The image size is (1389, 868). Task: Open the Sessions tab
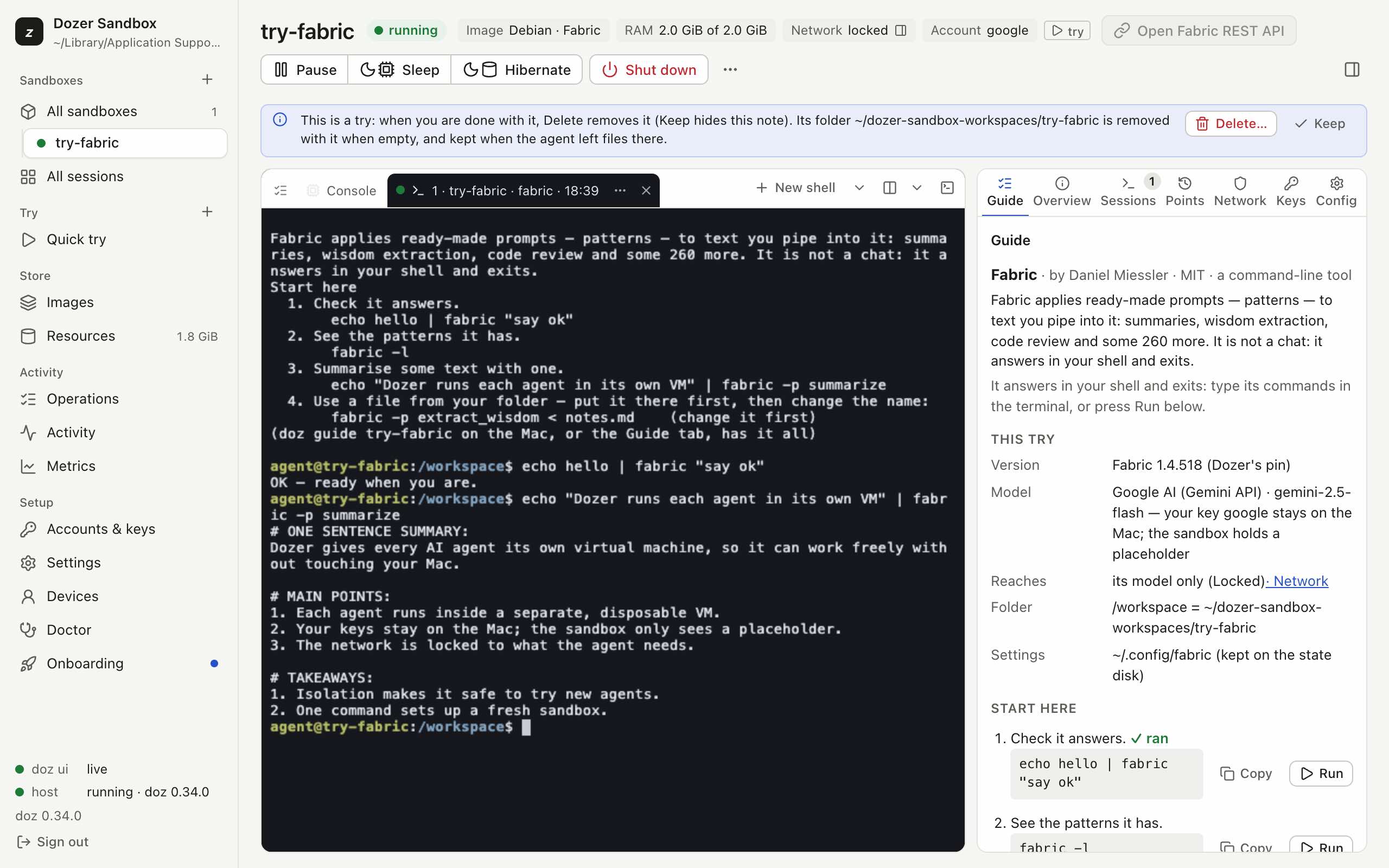(x=1128, y=191)
